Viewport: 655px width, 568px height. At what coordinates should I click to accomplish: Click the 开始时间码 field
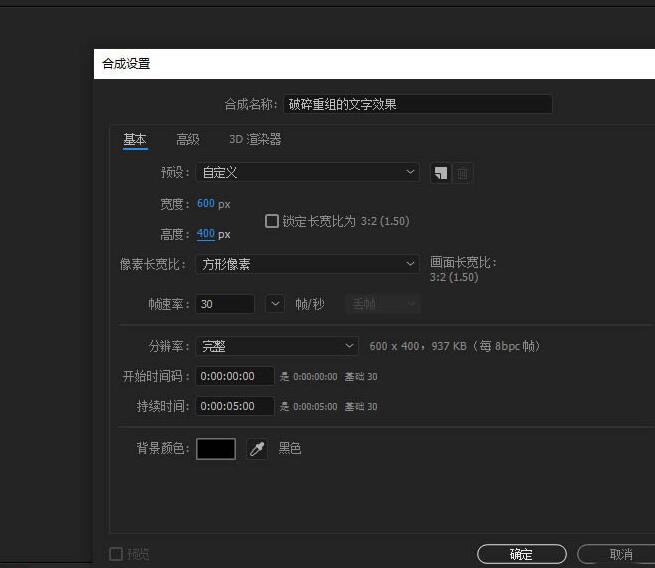coord(235,376)
